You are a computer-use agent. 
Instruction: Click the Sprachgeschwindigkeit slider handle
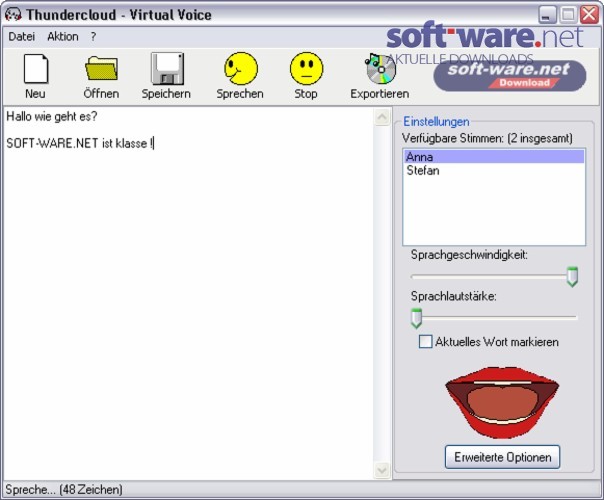click(x=572, y=277)
